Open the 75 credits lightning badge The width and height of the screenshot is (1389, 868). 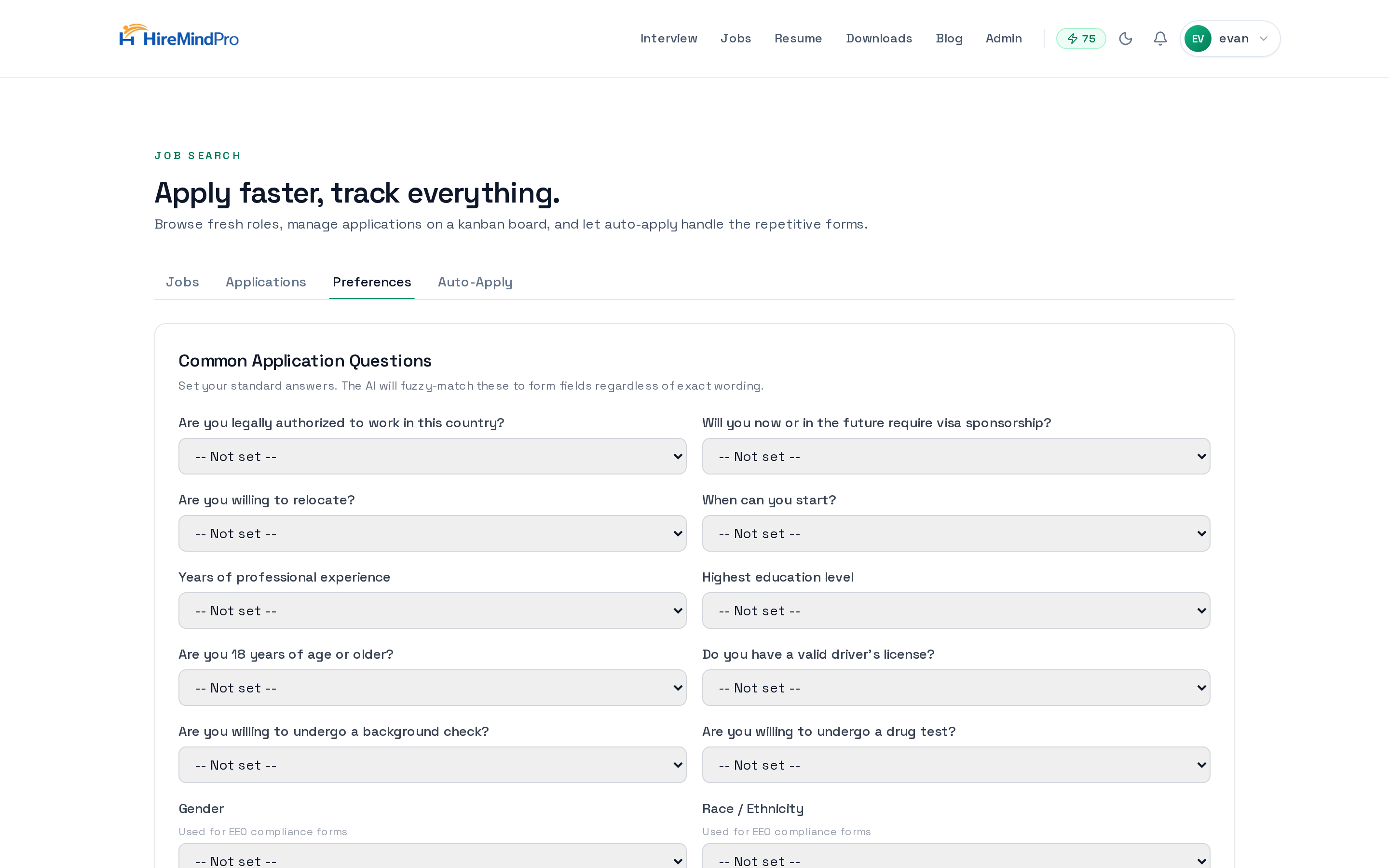1081,39
